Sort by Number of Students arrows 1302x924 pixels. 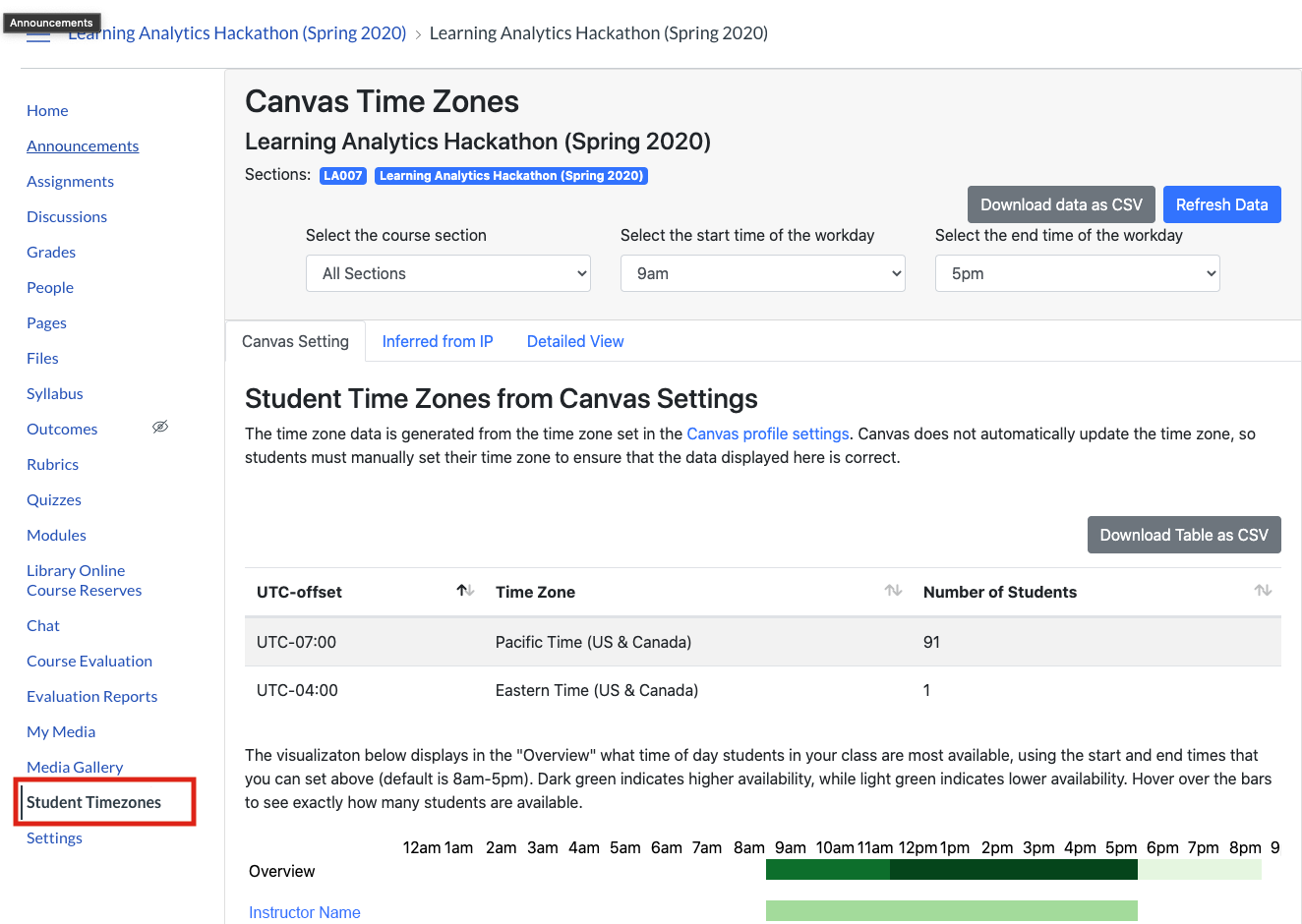[x=1263, y=591]
